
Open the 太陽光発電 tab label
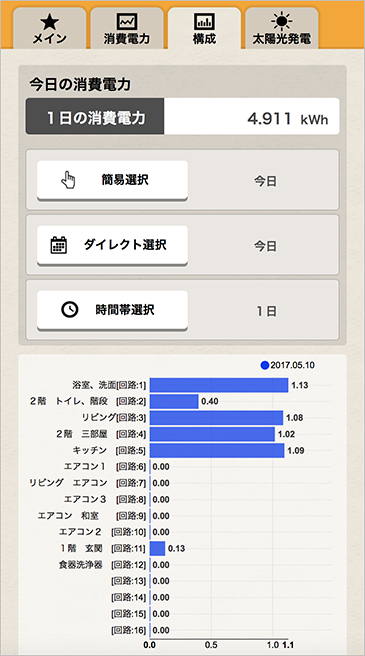281,39
